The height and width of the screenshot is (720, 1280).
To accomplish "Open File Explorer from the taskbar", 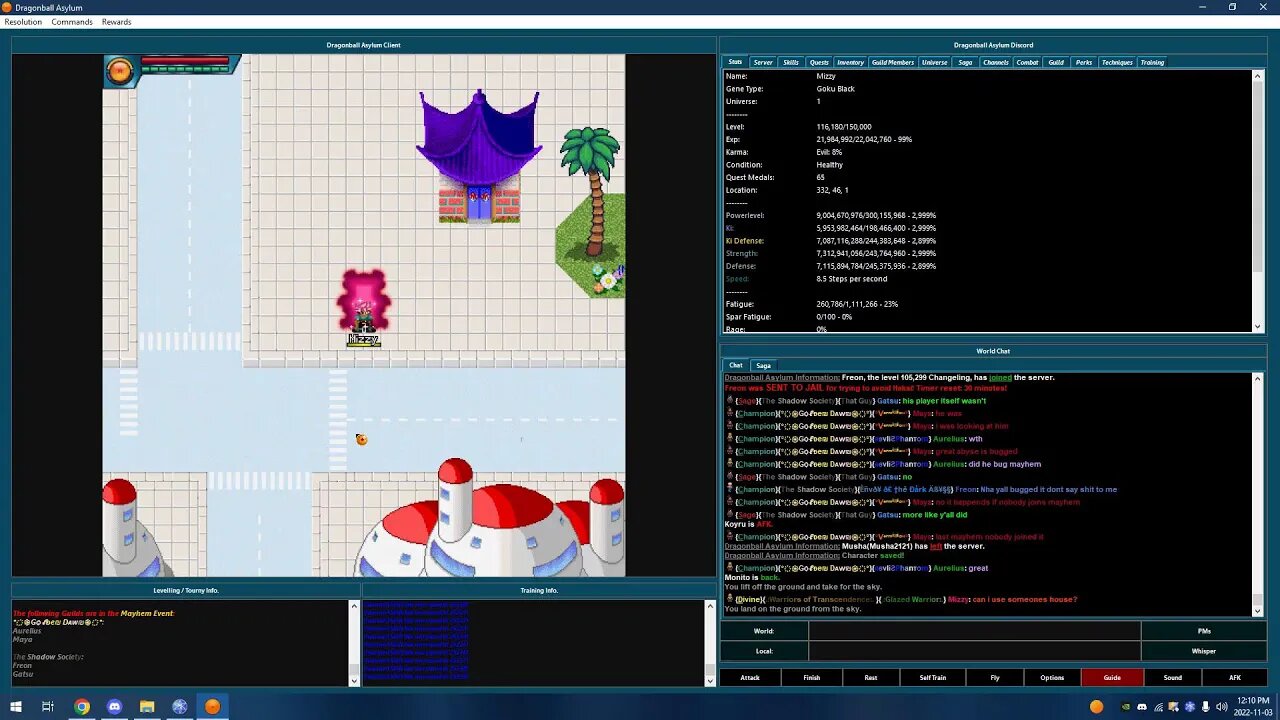I will pos(147,706).
